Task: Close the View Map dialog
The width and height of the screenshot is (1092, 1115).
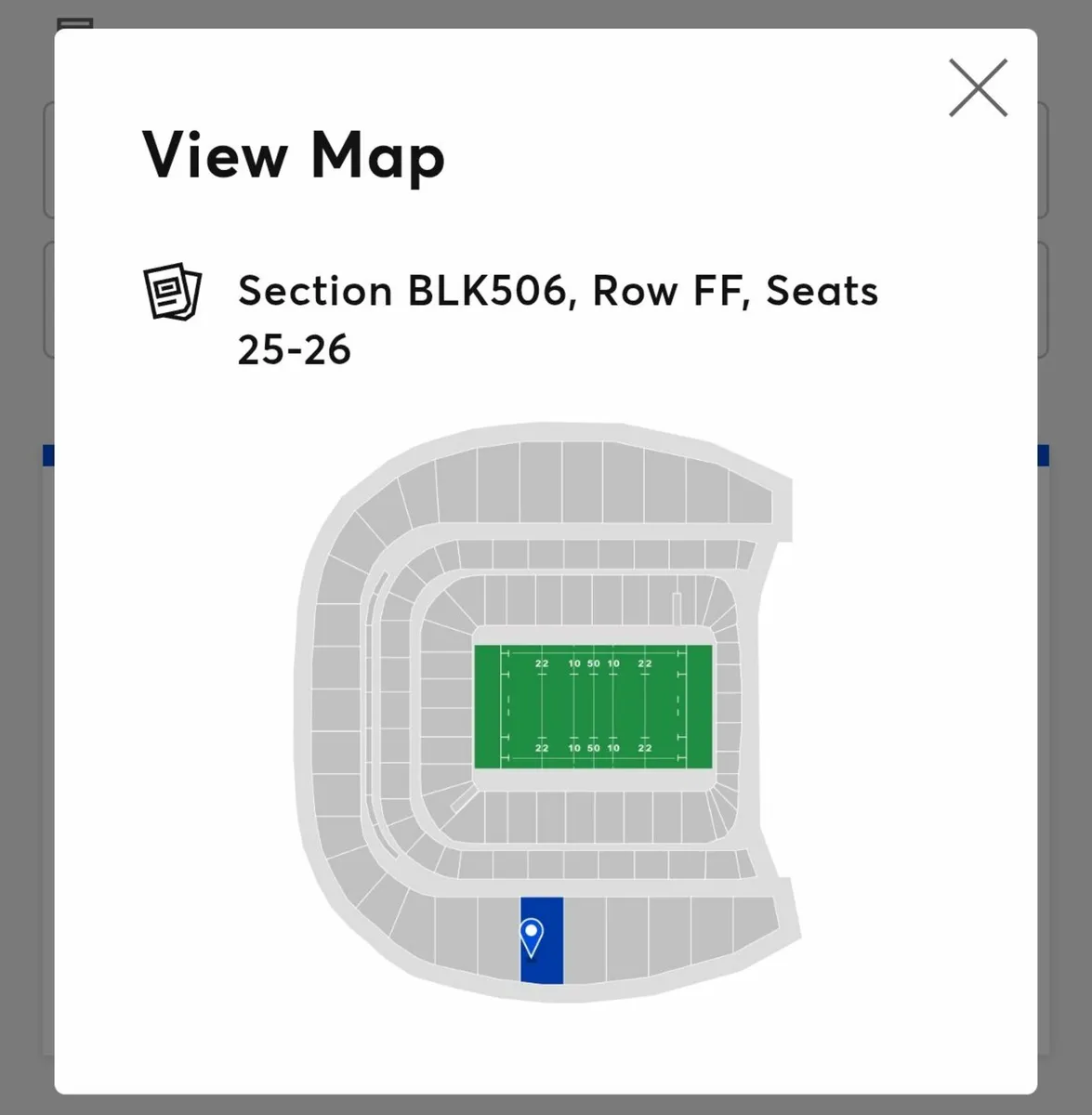Action: [978, 88]
